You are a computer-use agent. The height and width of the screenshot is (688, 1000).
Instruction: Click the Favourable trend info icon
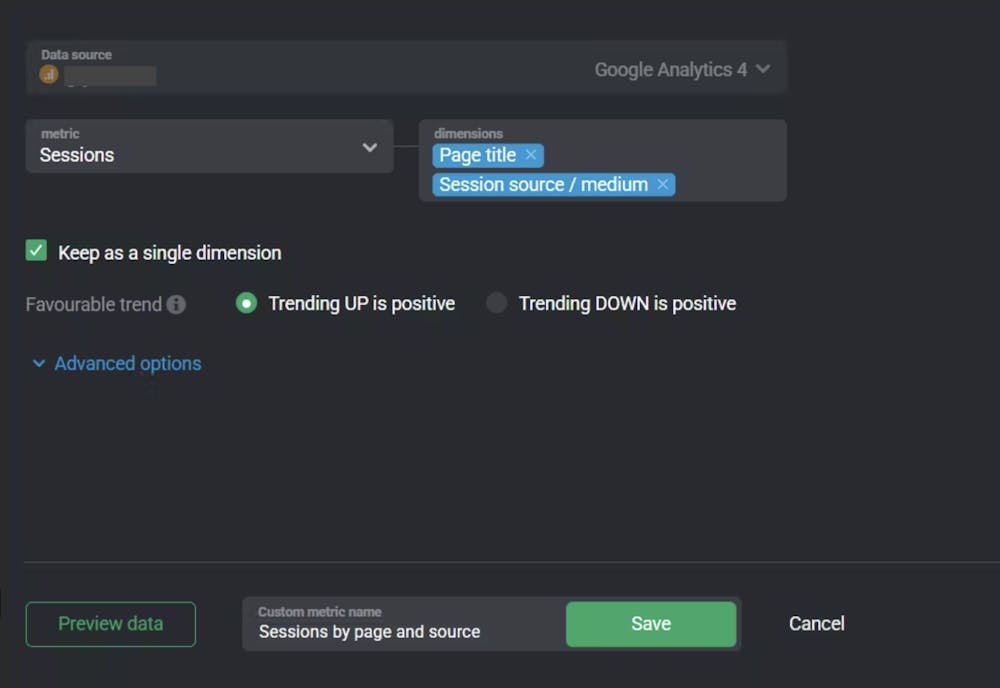pos(179,303)
